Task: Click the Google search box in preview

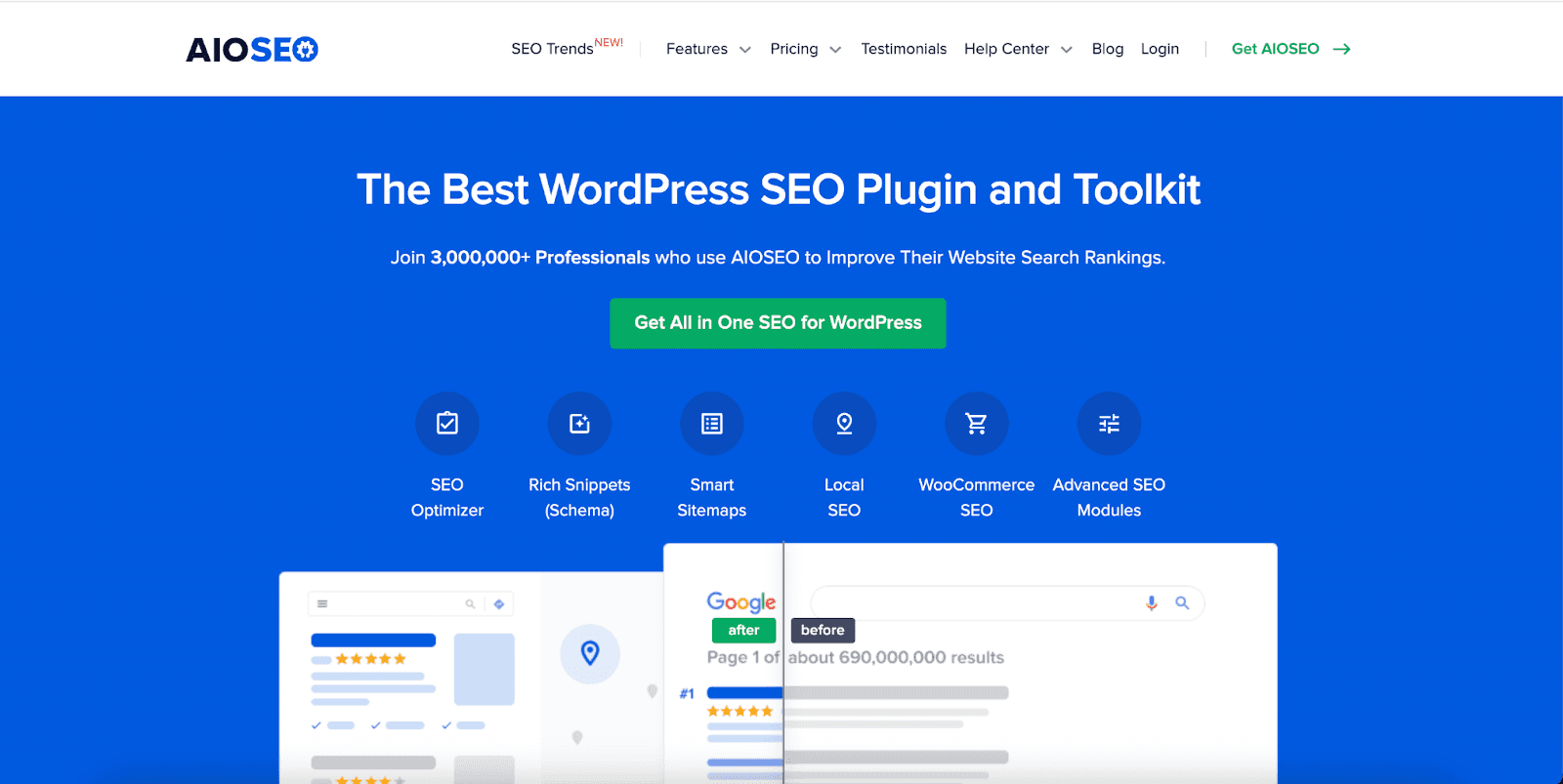Action: tap(1007, 603)
